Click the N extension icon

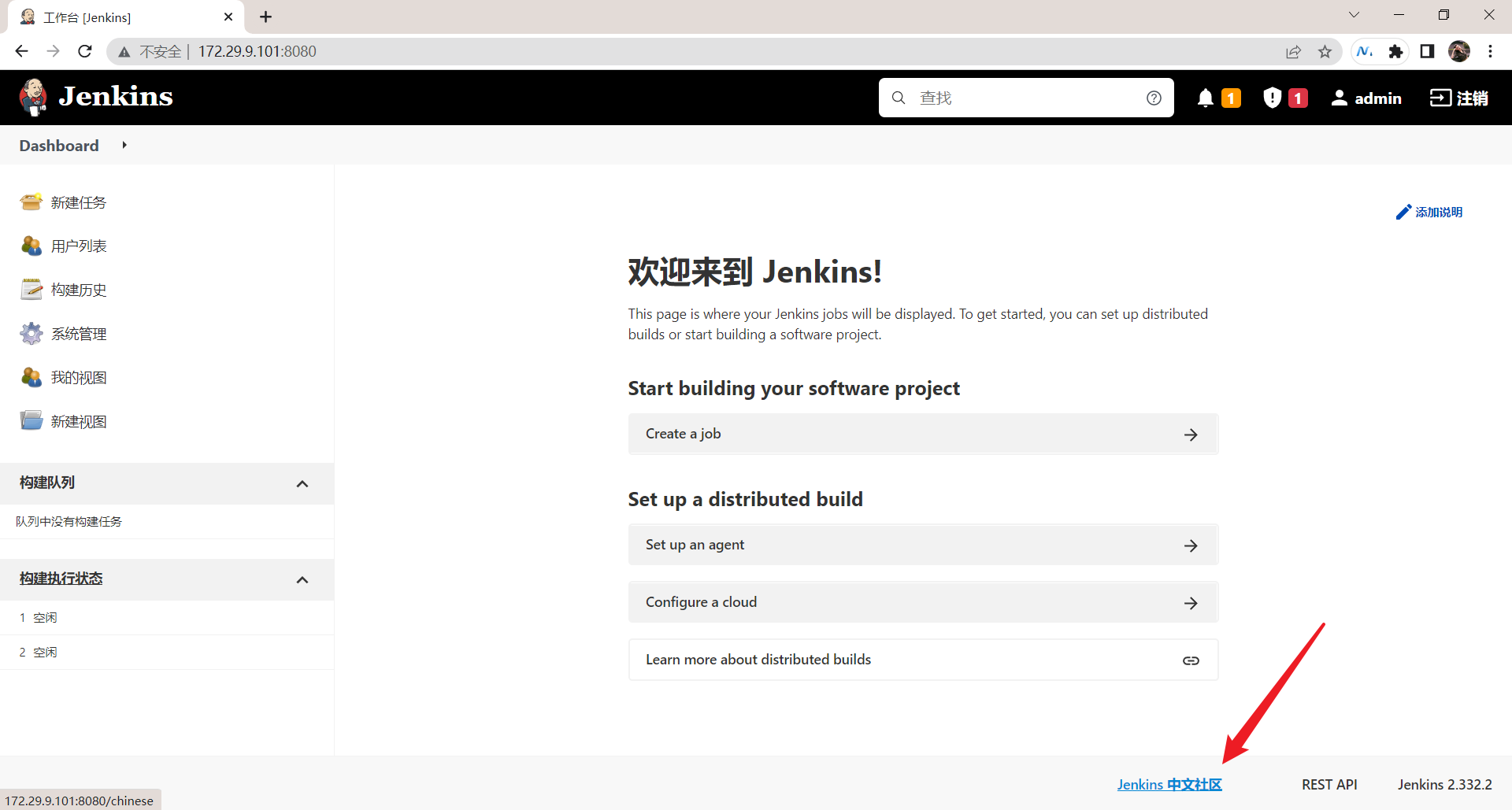click(1365, 51)
